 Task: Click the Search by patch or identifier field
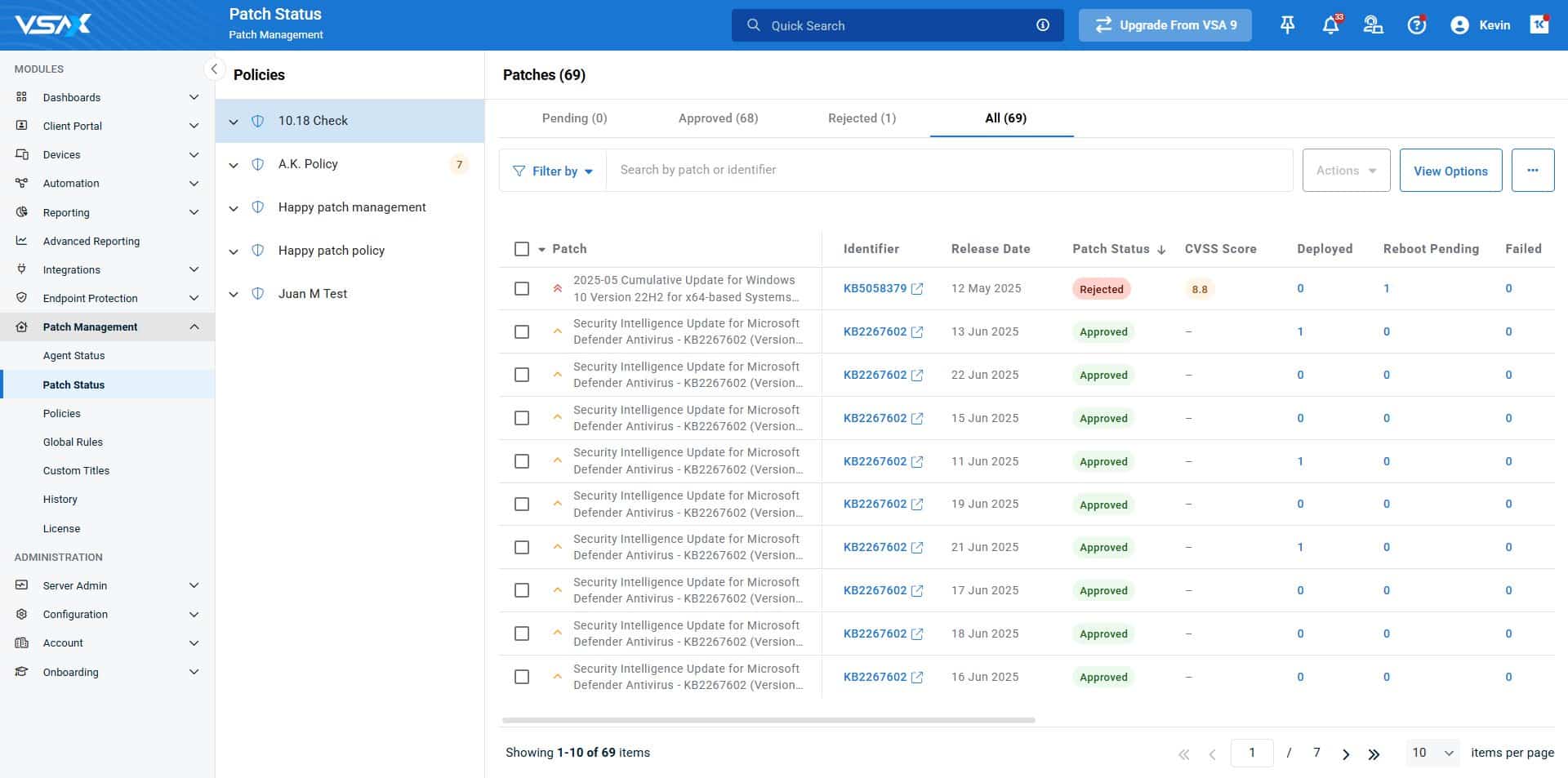coord(949,170)
